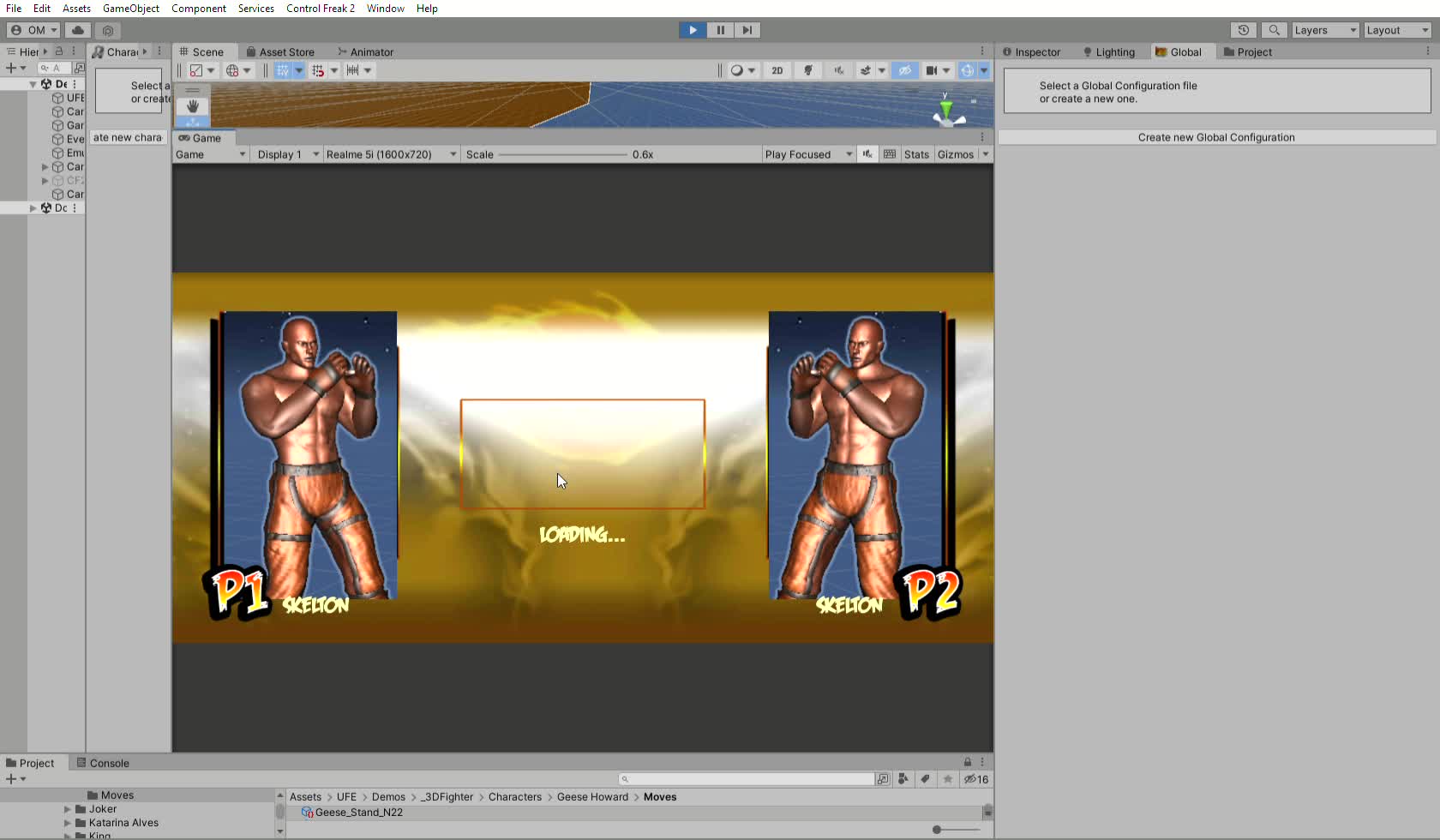Image resolution: width=1440 pixels, height=840 pixels.
Task: Open the File menu
Action: pyautogui.click(x=14, y=9)
